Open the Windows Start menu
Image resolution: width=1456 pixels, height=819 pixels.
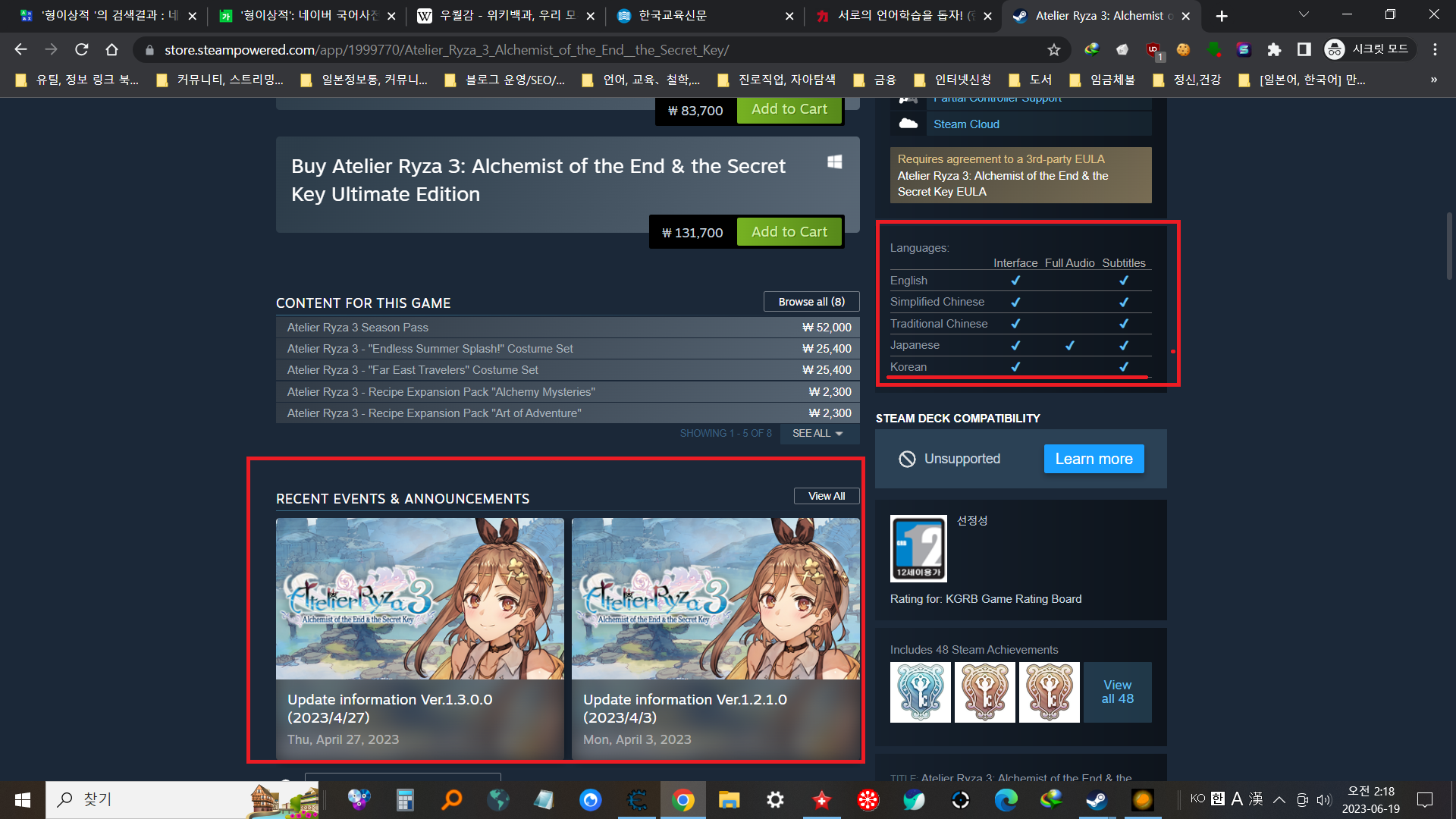(23, 799)
